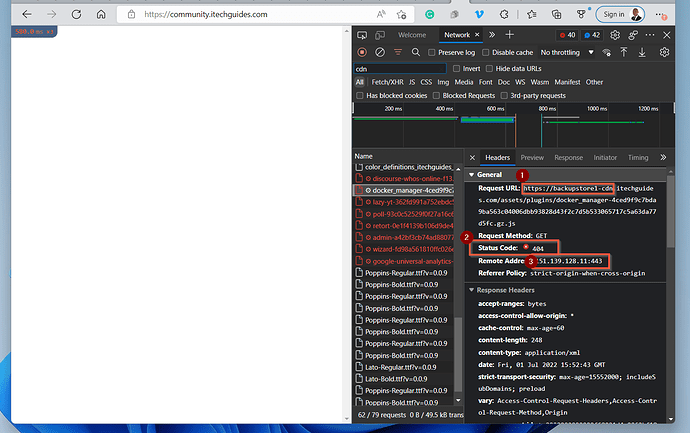The image size is (690, 433).
Task: Click the Sign in profile button
Action: 620,15
